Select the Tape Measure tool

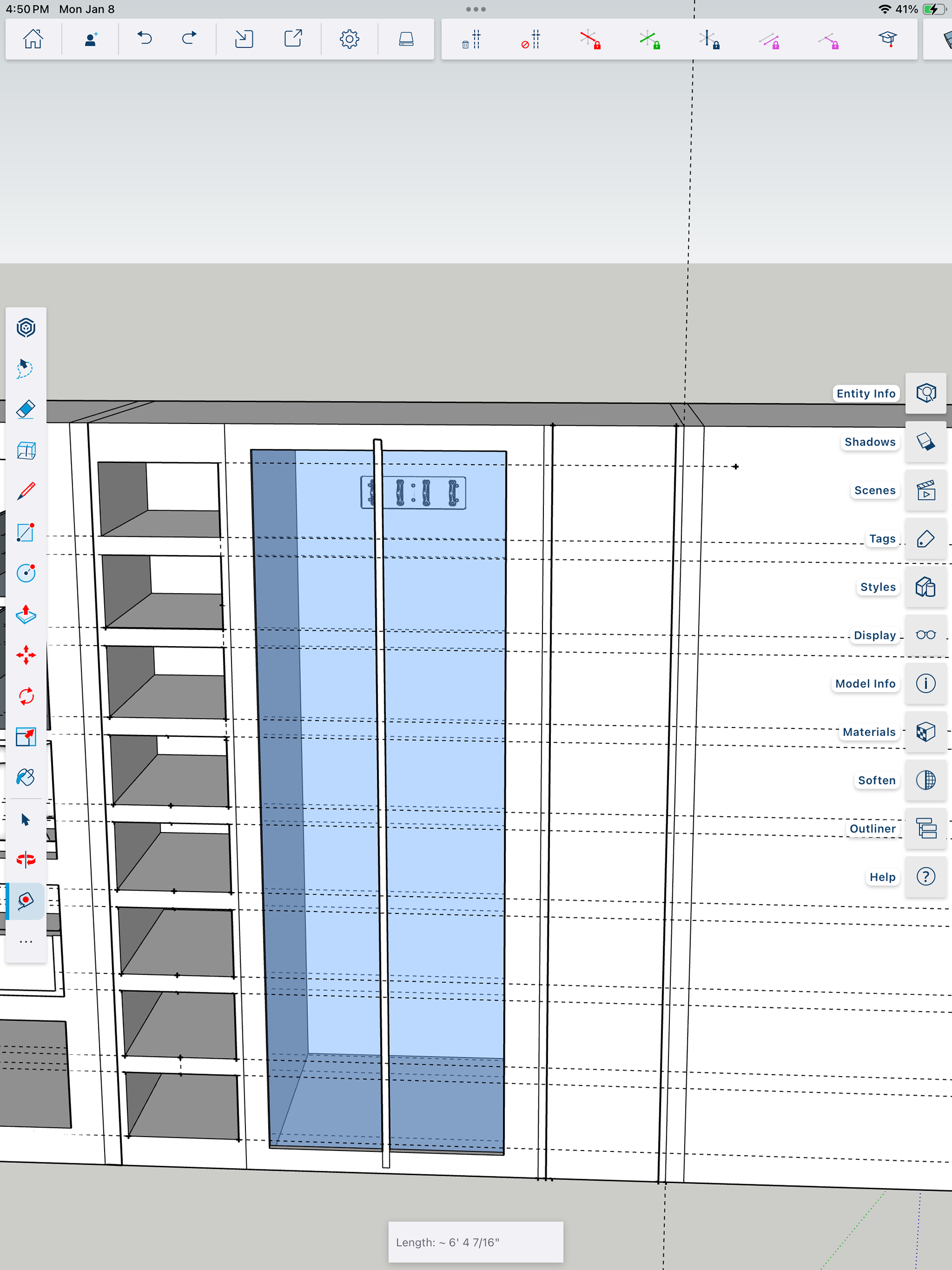click(26, 900)
